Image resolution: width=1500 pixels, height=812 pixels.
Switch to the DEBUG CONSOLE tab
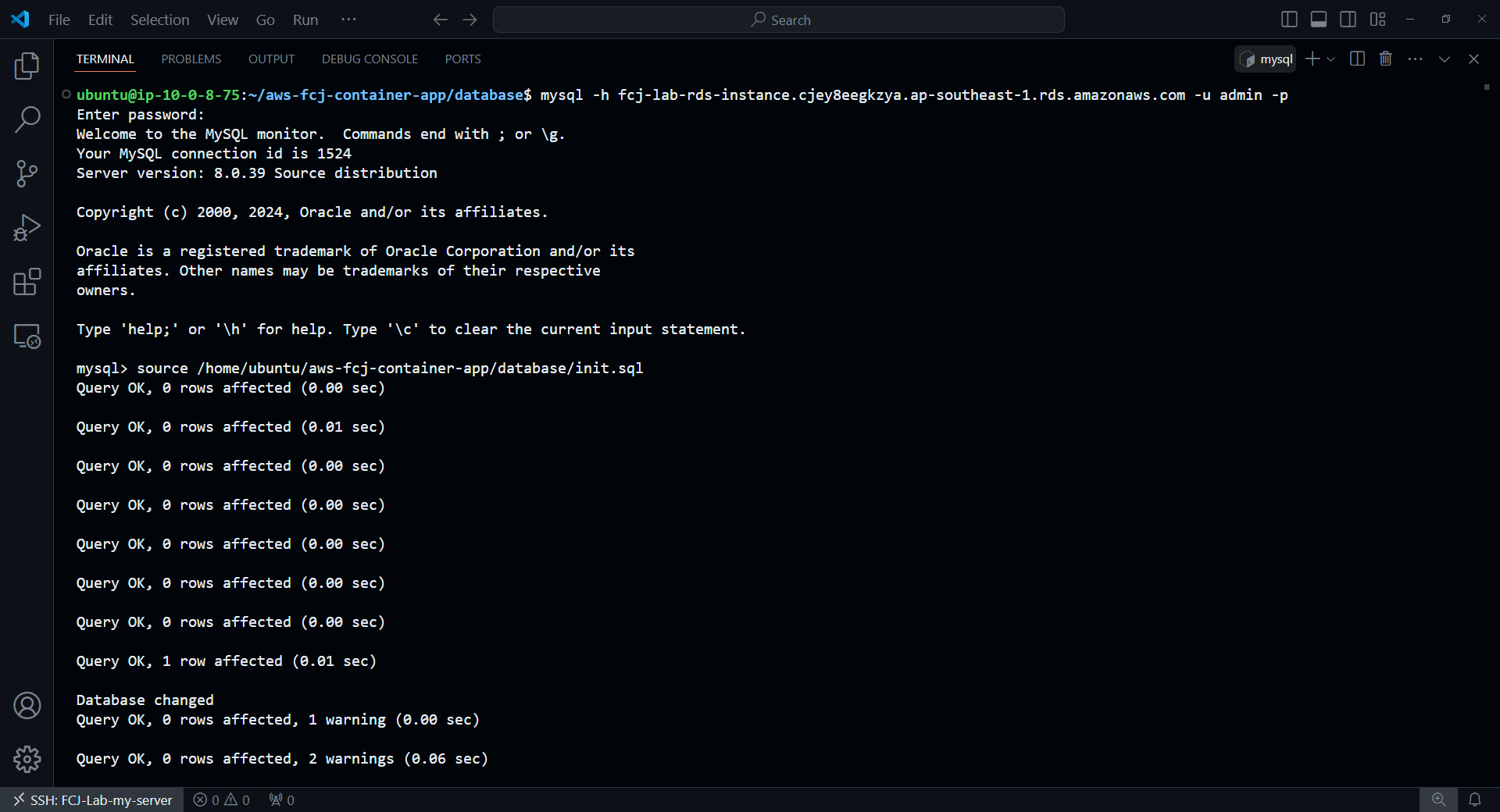[370, 59]
